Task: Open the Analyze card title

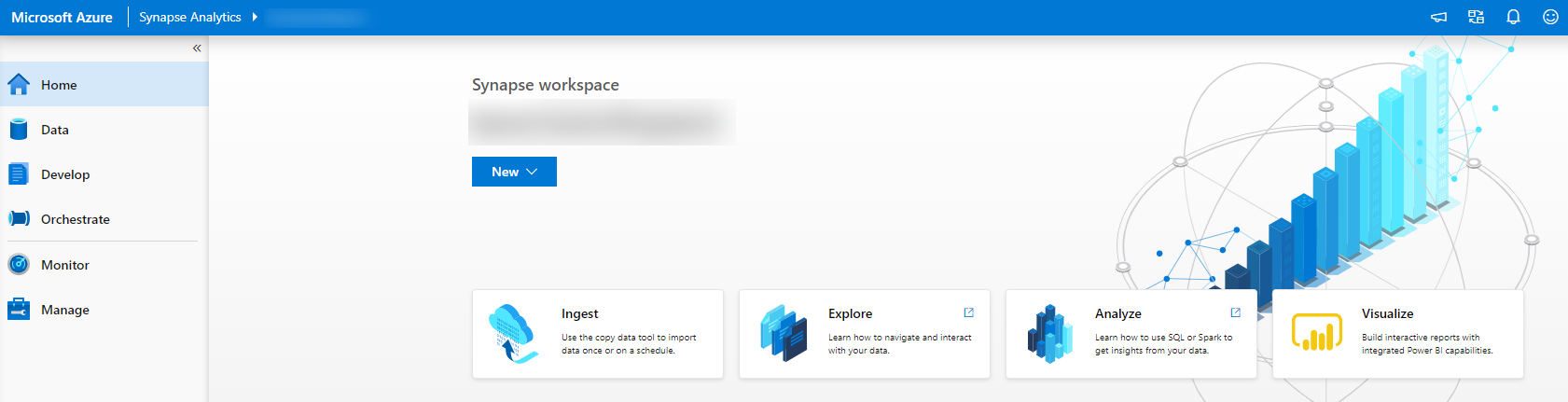Action: click(1118, 313)
